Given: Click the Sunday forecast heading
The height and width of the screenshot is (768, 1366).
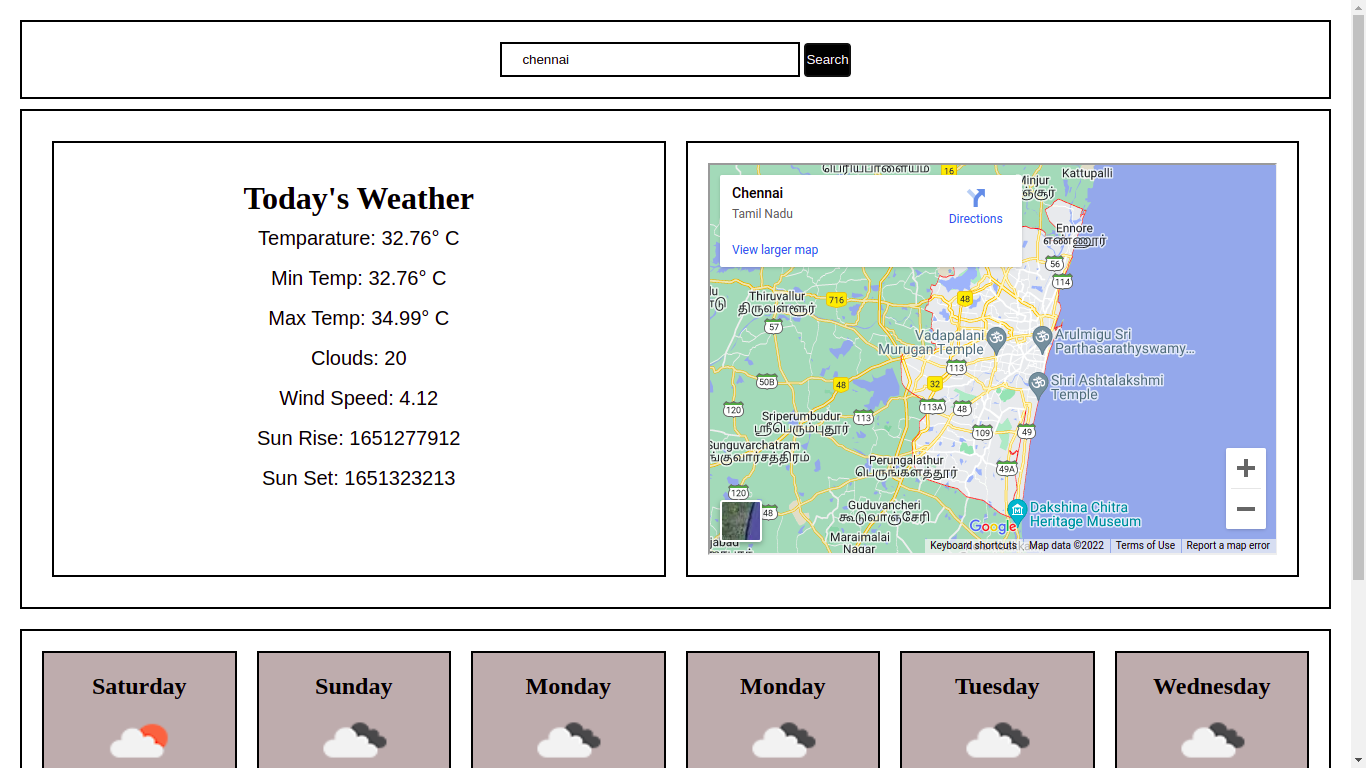Looking at the screenshot, I should pyautogui.click(x=354, y=686).
